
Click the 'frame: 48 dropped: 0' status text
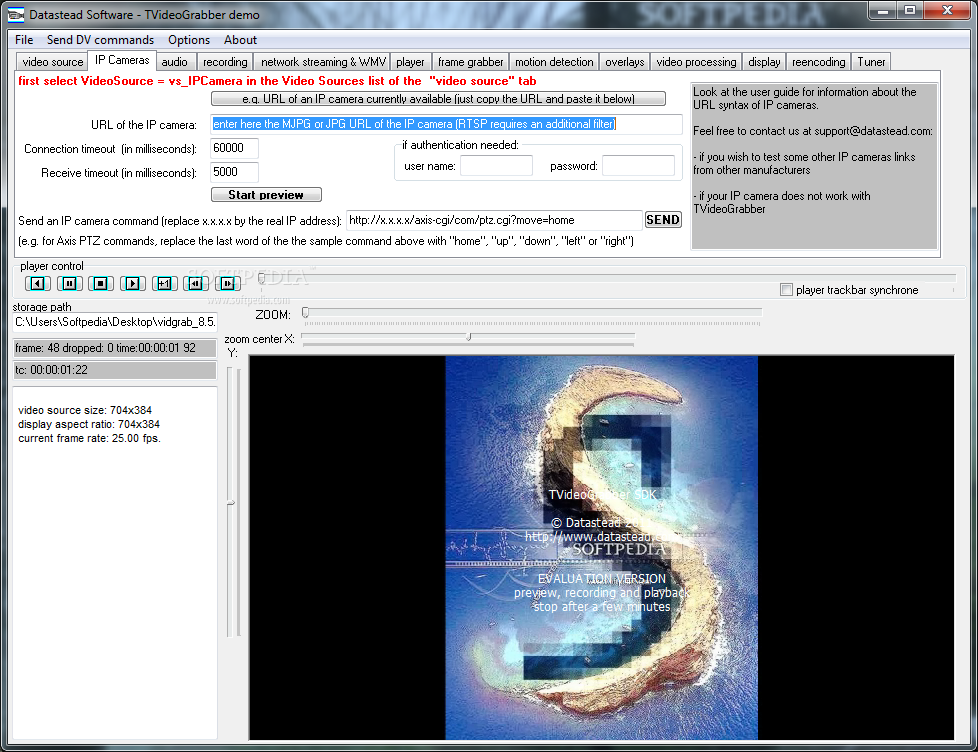click(x=105, y=348)
